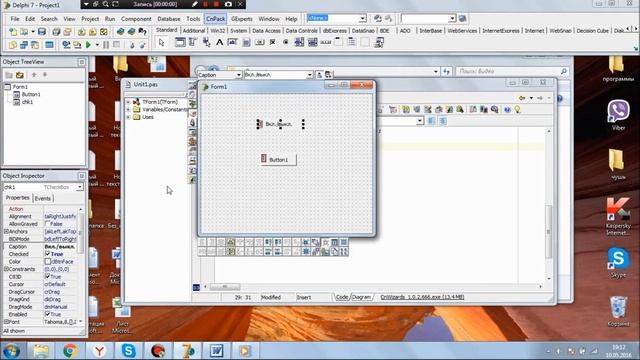
Task: Open Google Chrome from the taskbar
Action: click(70, 351)
